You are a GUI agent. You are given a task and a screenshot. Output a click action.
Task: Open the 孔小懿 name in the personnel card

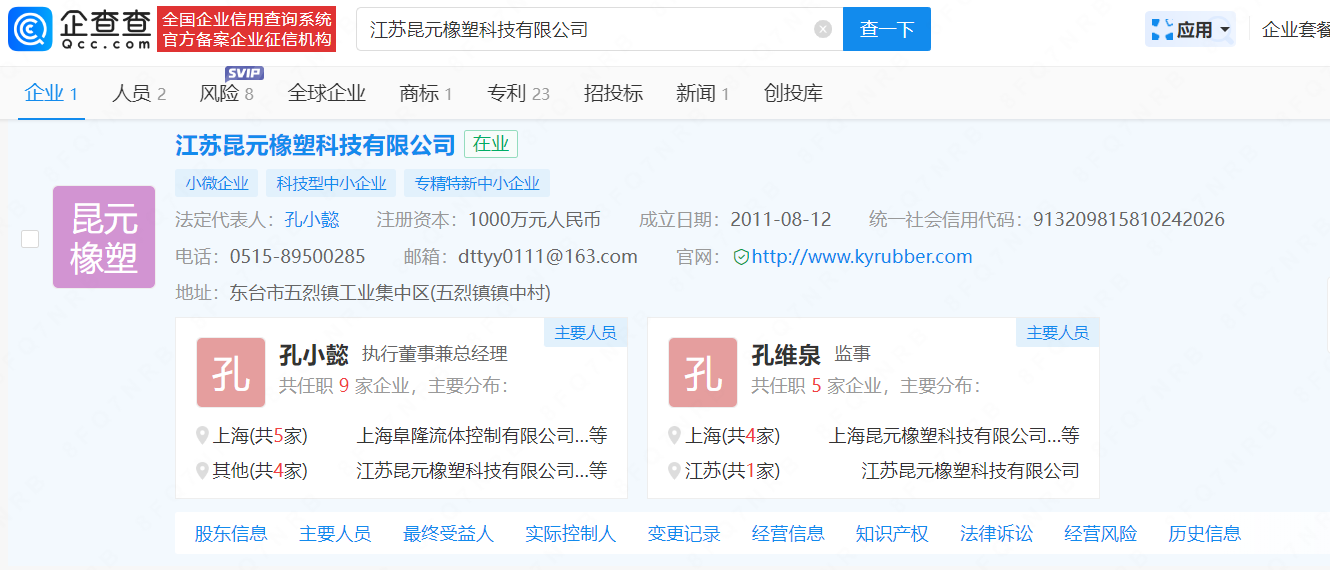click(314, 354)
